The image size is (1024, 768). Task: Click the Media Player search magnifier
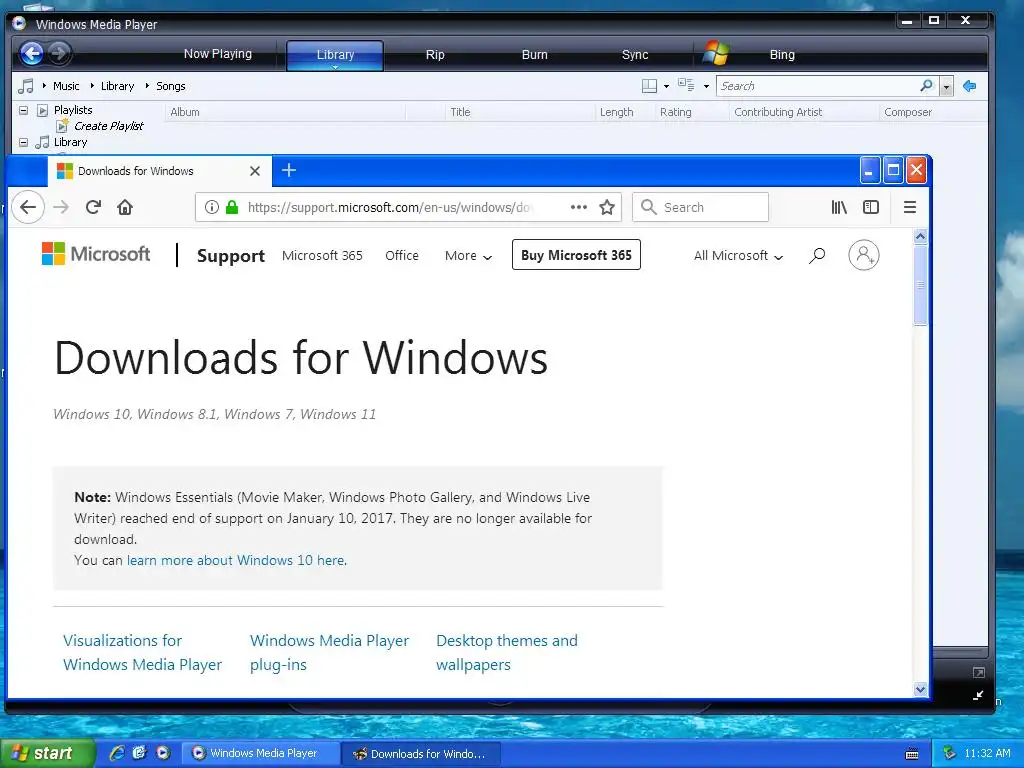coord(926,86)
